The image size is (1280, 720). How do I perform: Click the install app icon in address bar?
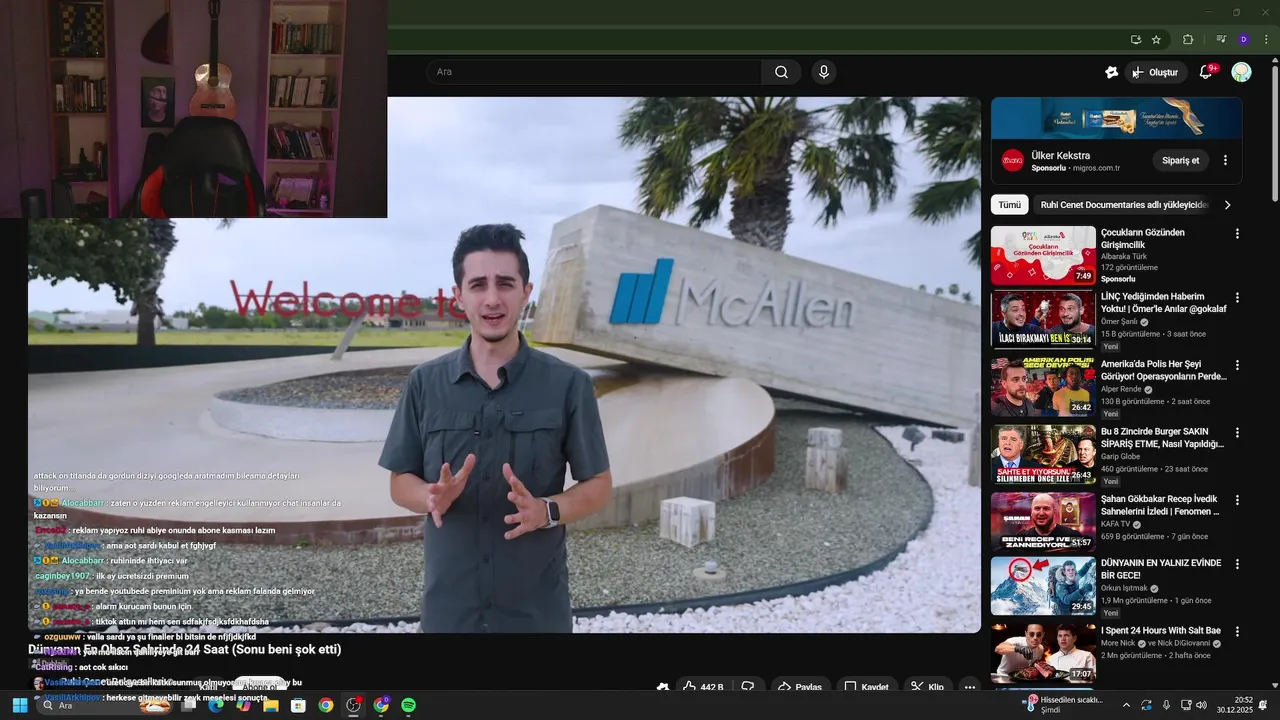pos(1135,39)
